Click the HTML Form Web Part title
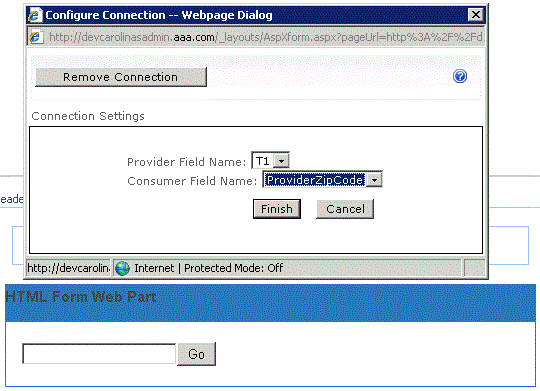Screen dimensions: 540x391 point(81,297)
